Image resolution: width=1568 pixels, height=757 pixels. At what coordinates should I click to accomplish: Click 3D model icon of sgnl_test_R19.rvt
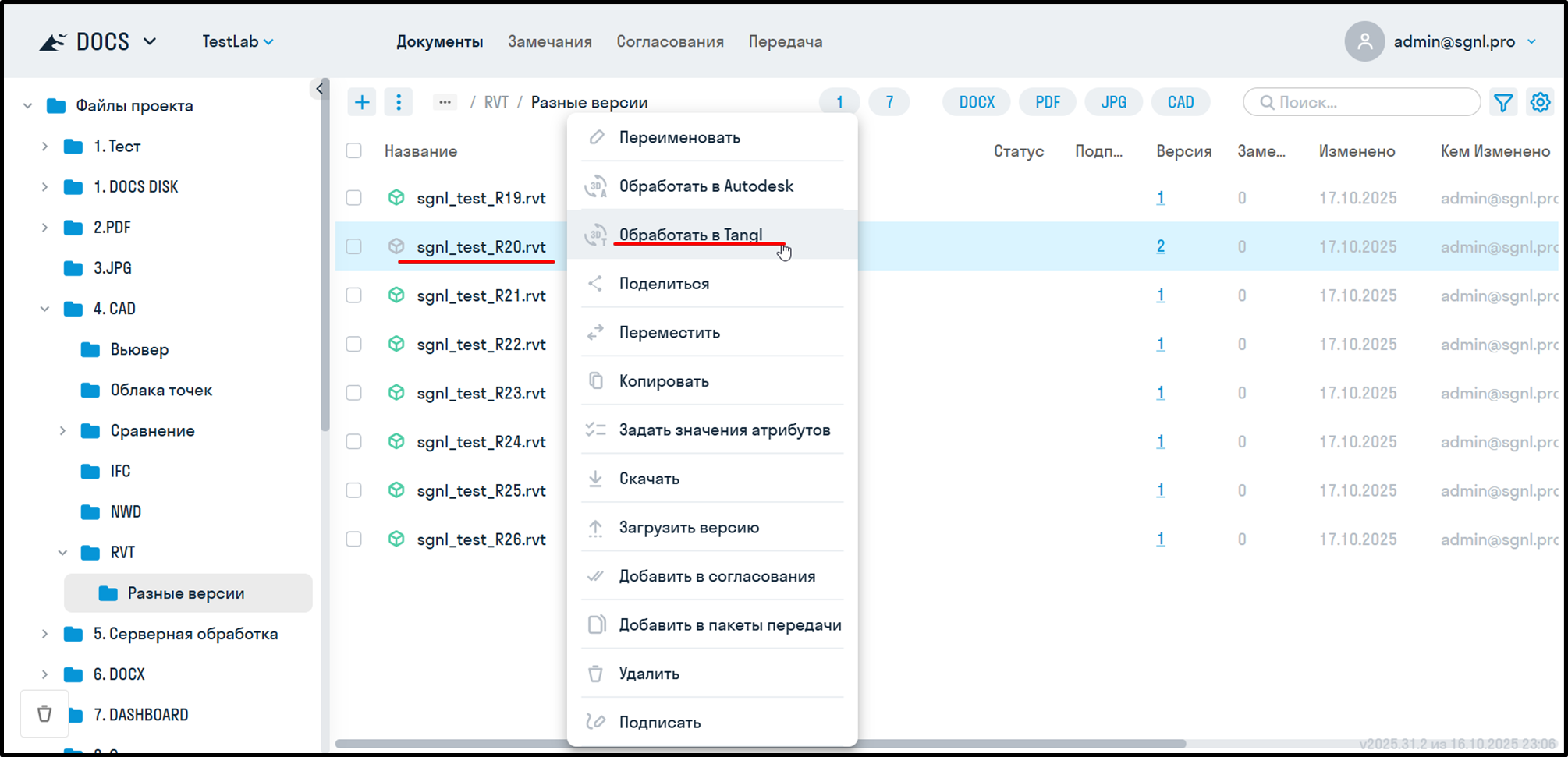click(396, 198)
